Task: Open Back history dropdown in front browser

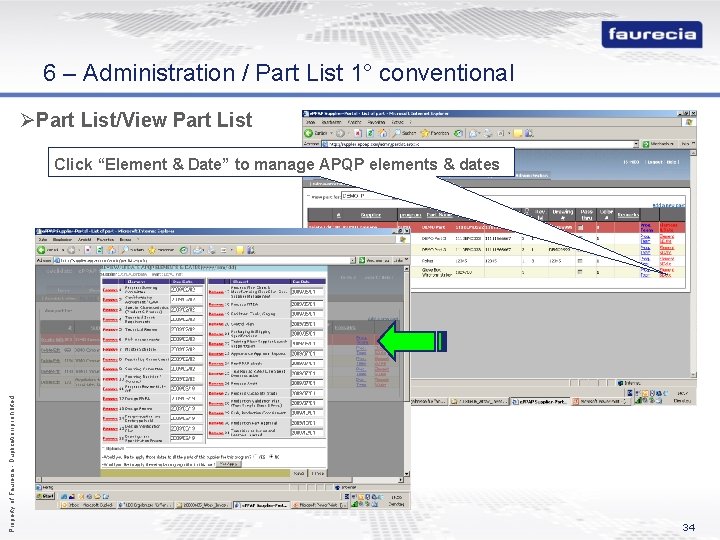Action: click(63, 250)
